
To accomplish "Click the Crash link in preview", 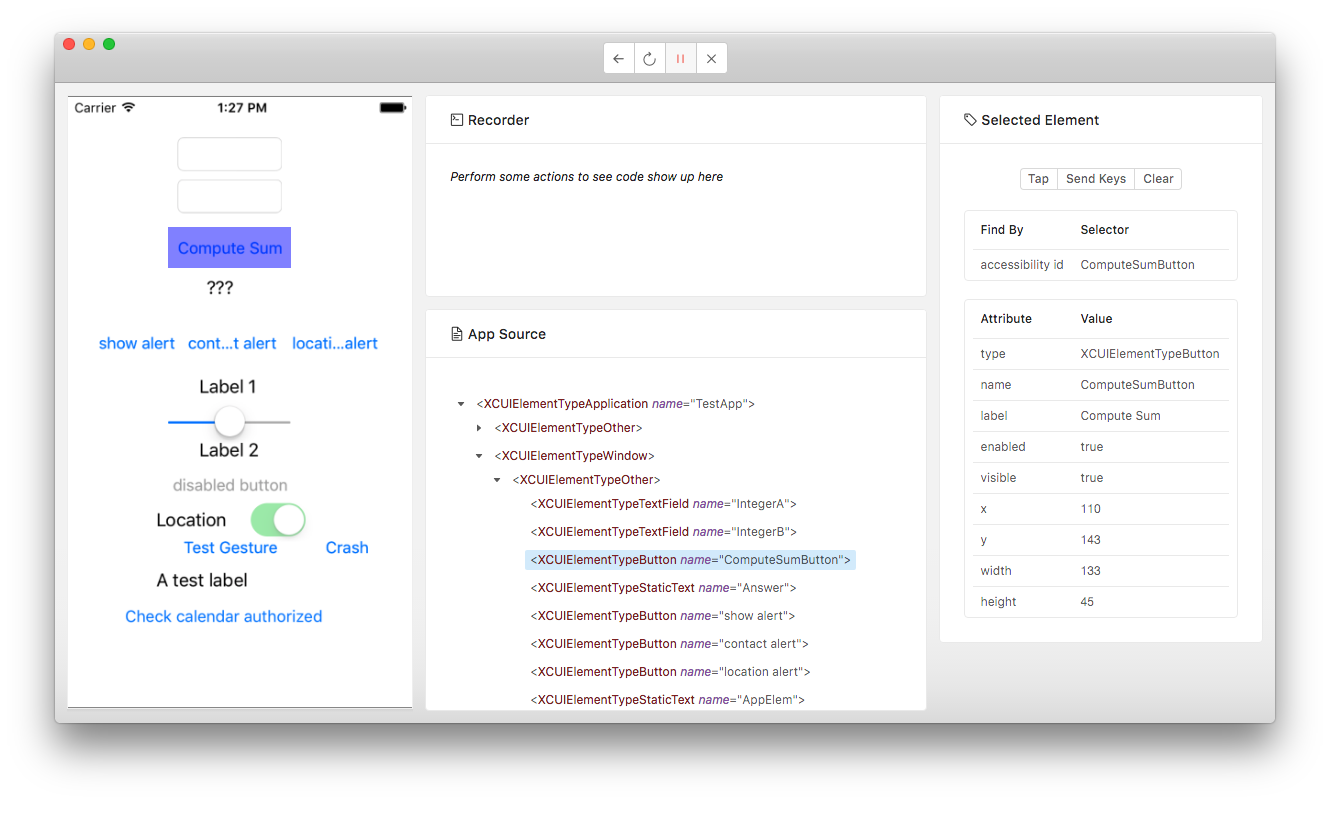I will pos(347,547).
